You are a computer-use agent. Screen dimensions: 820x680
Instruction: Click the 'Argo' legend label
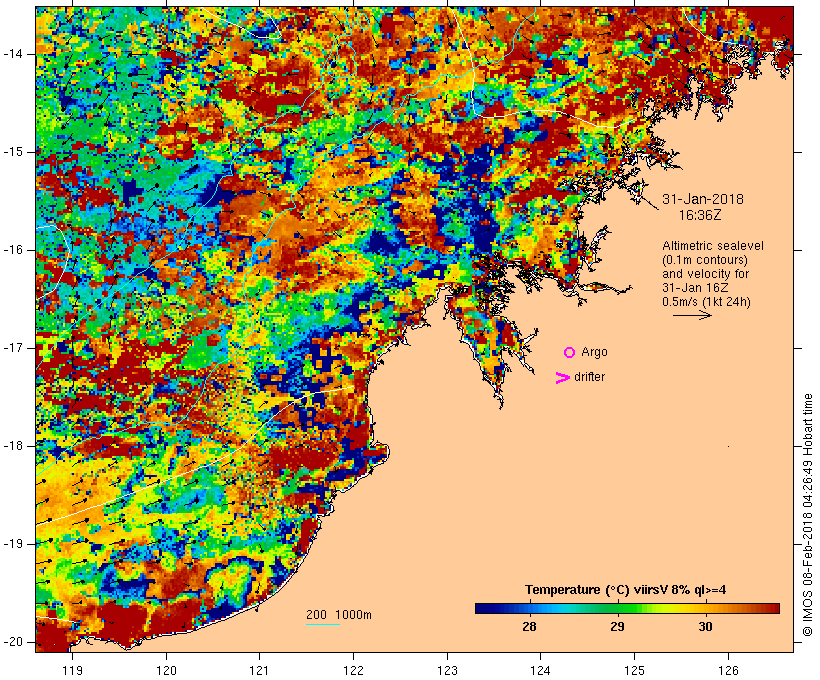(x=595, y=352)
